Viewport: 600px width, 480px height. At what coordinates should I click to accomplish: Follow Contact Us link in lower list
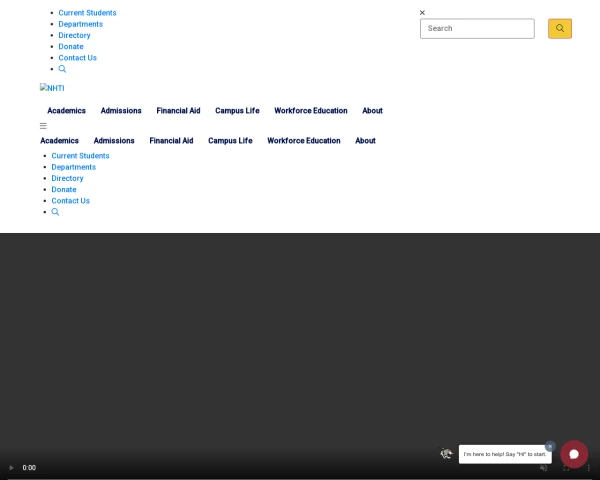tap(71, 201)
